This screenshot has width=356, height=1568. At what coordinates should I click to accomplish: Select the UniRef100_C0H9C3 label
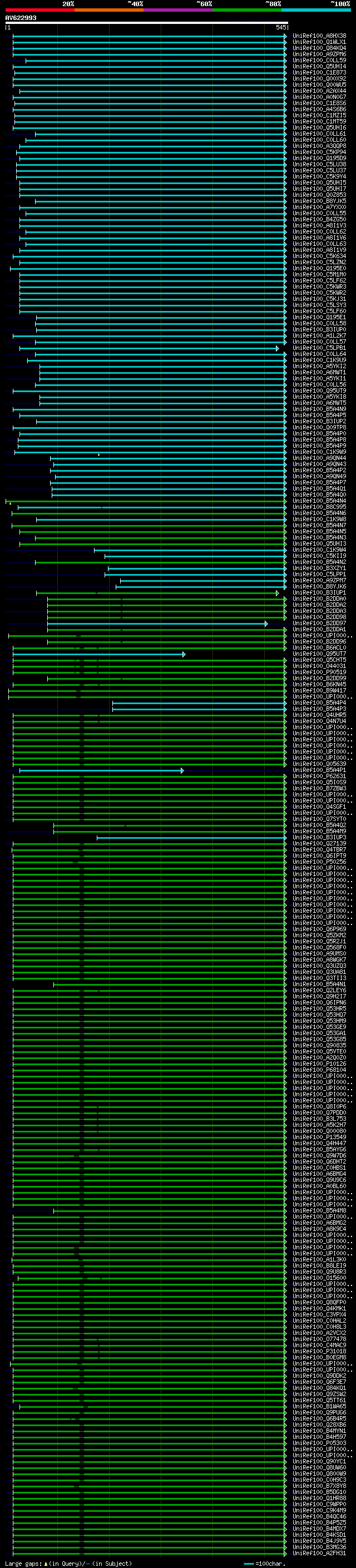pos(319,1480)
